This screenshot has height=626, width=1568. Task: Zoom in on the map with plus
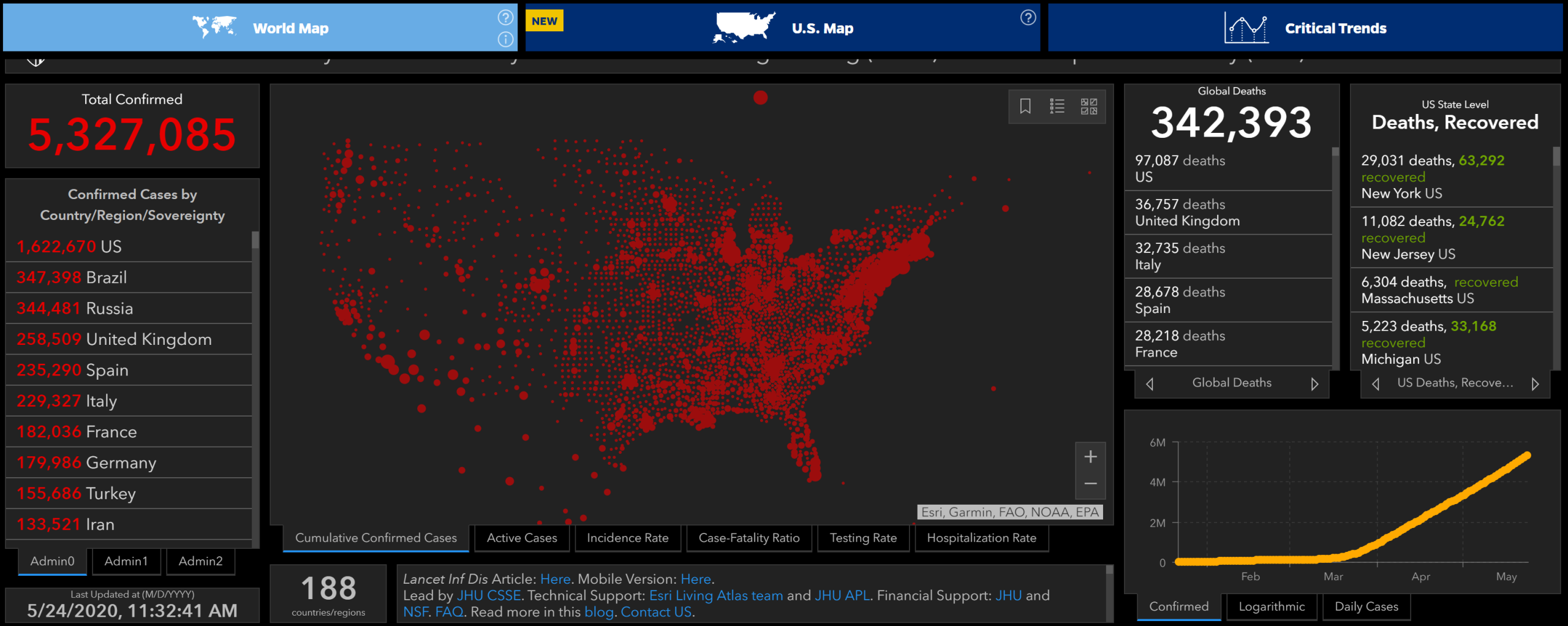coord(1090,457)
